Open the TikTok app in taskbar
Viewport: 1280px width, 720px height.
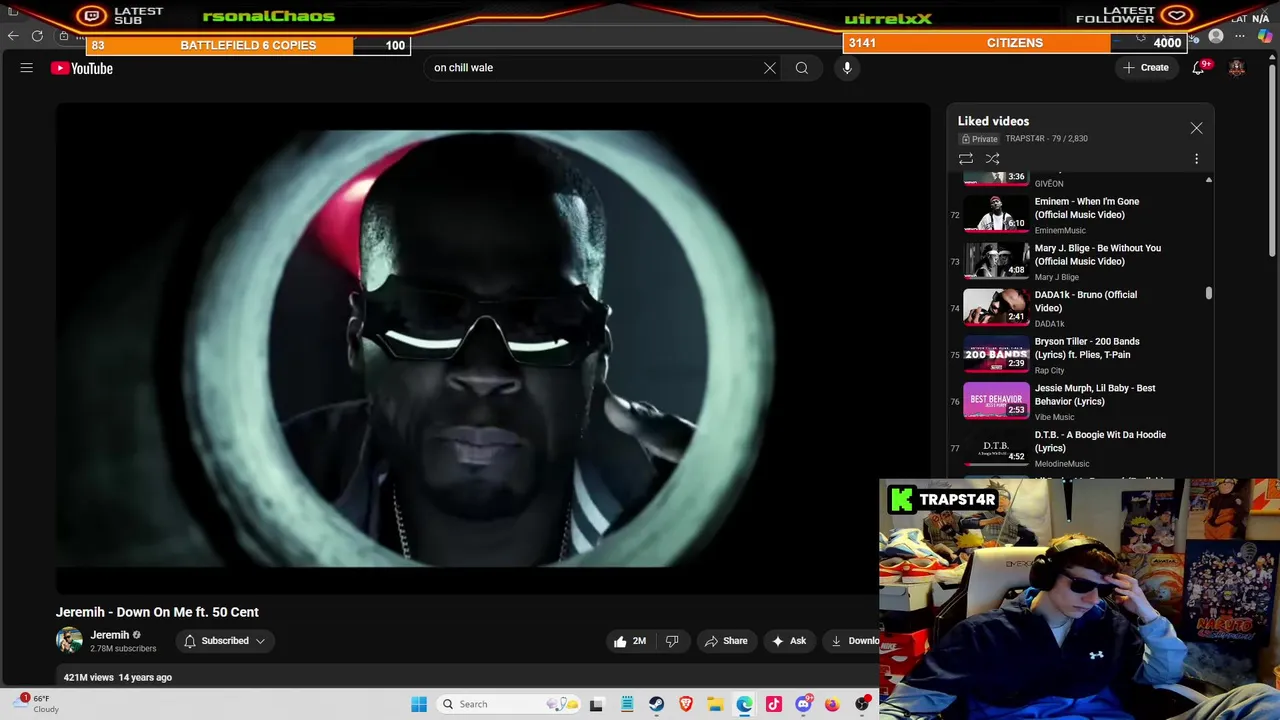[774, 704]
